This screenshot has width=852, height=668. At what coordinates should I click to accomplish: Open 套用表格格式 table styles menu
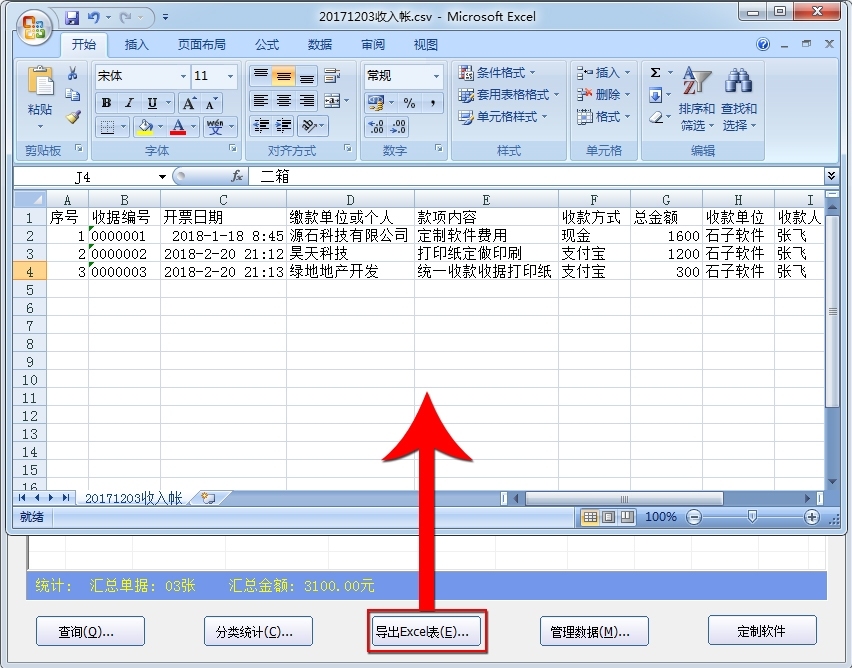pos(509,95)
